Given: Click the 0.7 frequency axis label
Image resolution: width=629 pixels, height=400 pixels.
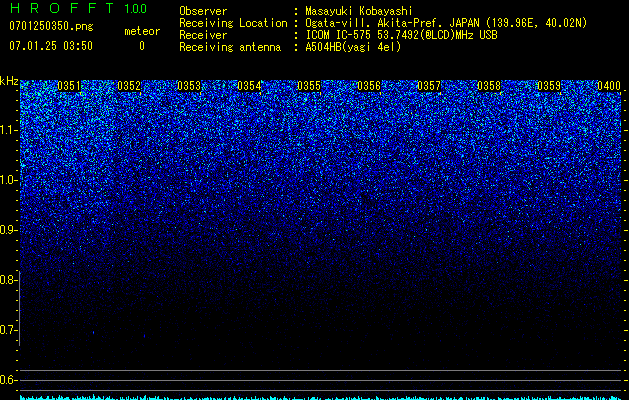Looking at the screenshot, I should pyautogui.click(x=7, y=330).
